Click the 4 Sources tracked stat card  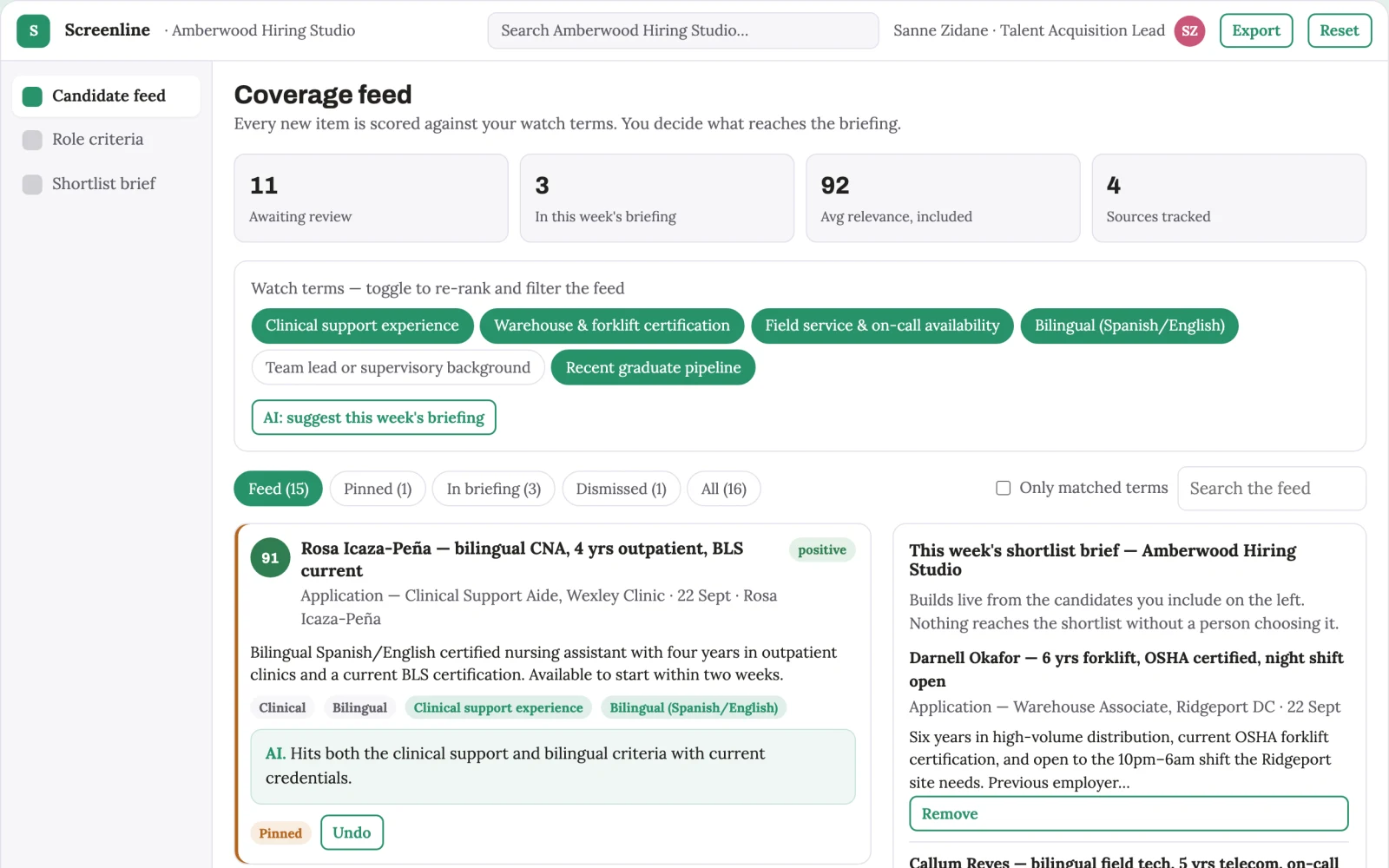click(x=1228, y=198)
